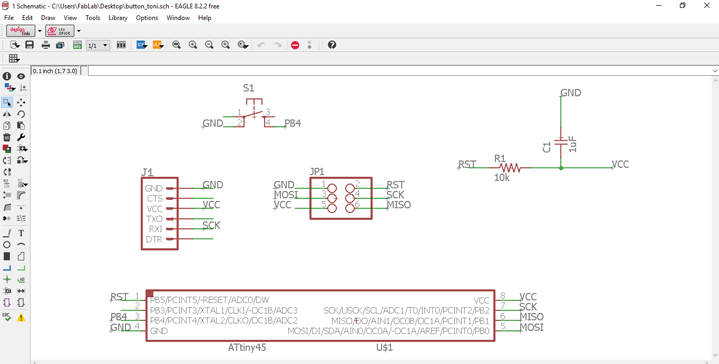Open the Grid settings icon
Image resolution: width=719 pixels, height=364 pixels.
(14, 58)
